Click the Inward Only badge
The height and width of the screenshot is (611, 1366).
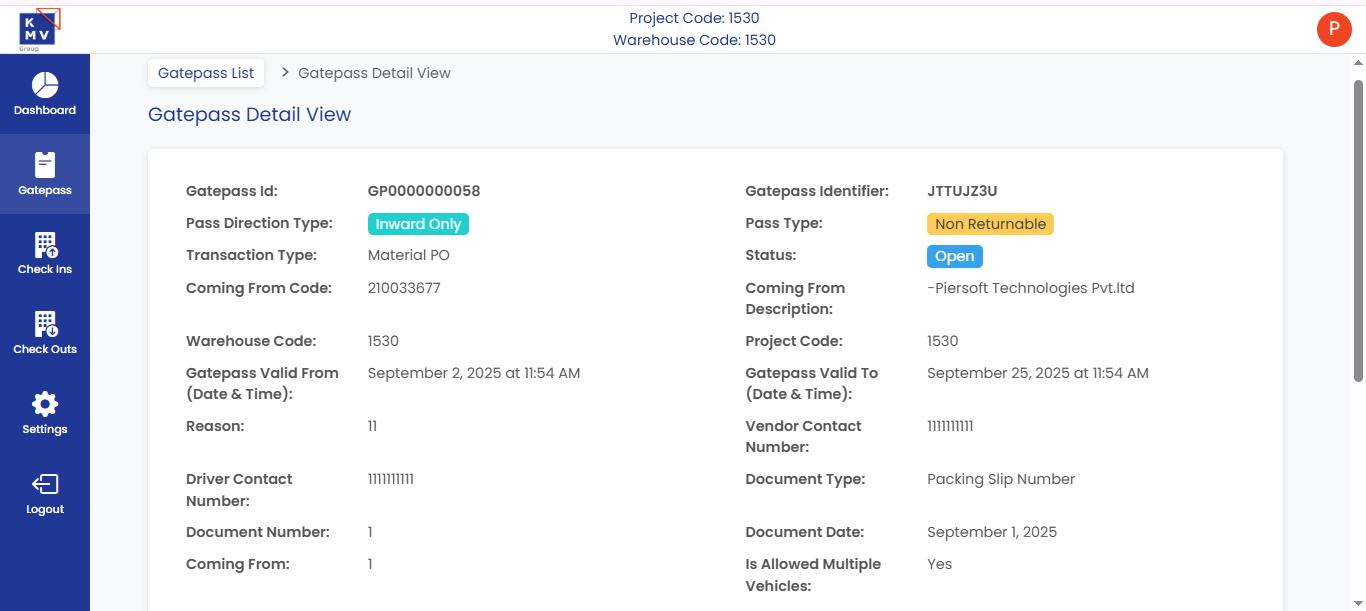(418, 224)
